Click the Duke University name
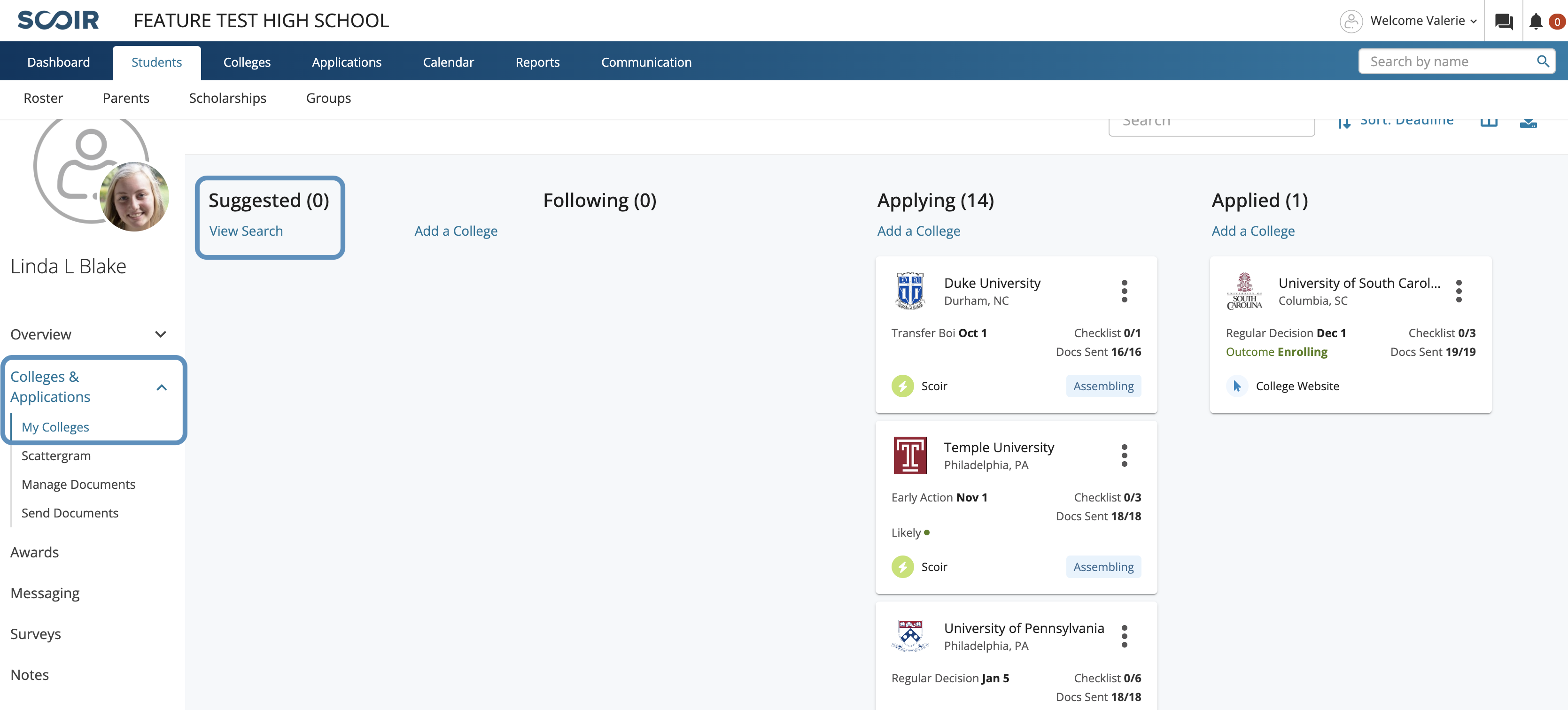The width and height of the screenshot is (1568, 710). [x=992, y=284]
